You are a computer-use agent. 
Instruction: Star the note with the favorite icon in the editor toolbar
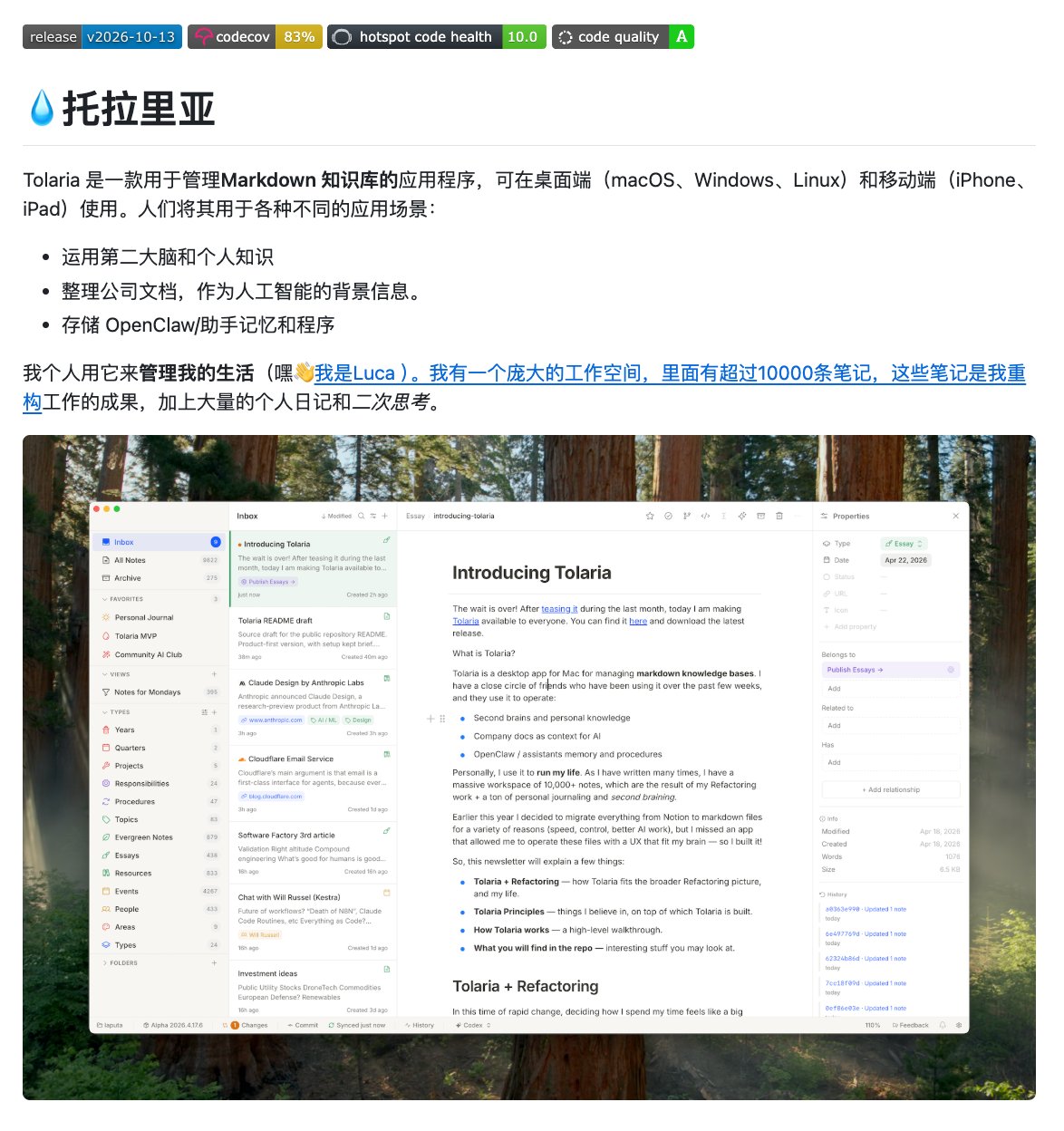coord(650,516)
